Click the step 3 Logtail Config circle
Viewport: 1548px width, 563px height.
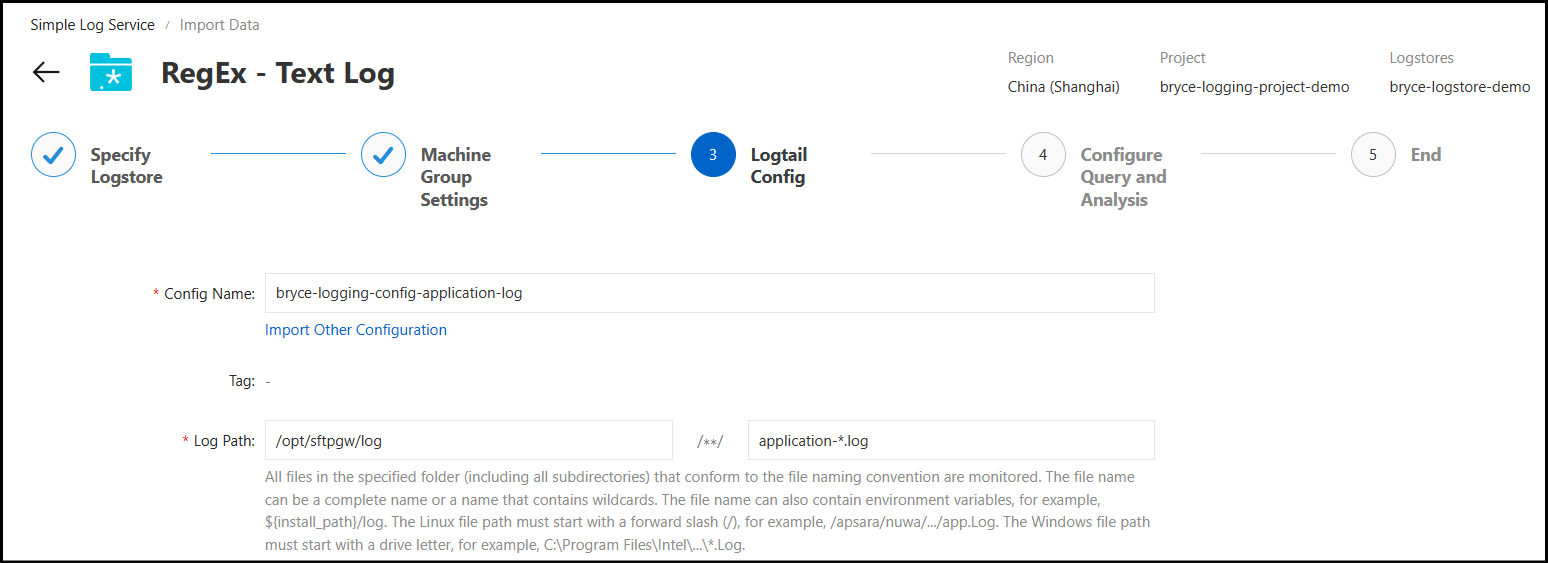pos(713,155)
